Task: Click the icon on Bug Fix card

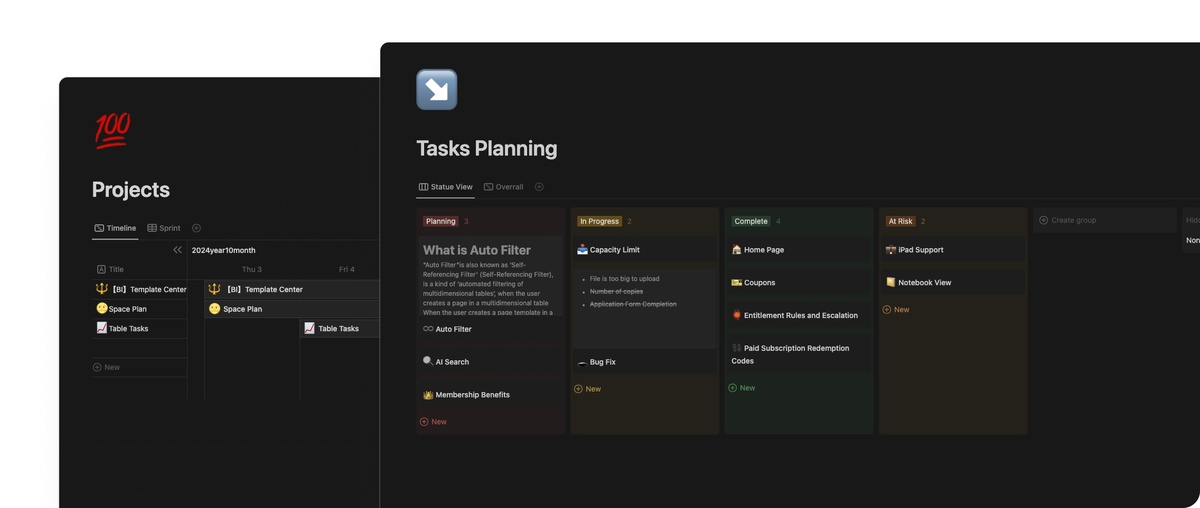Action: coord(583,362)
